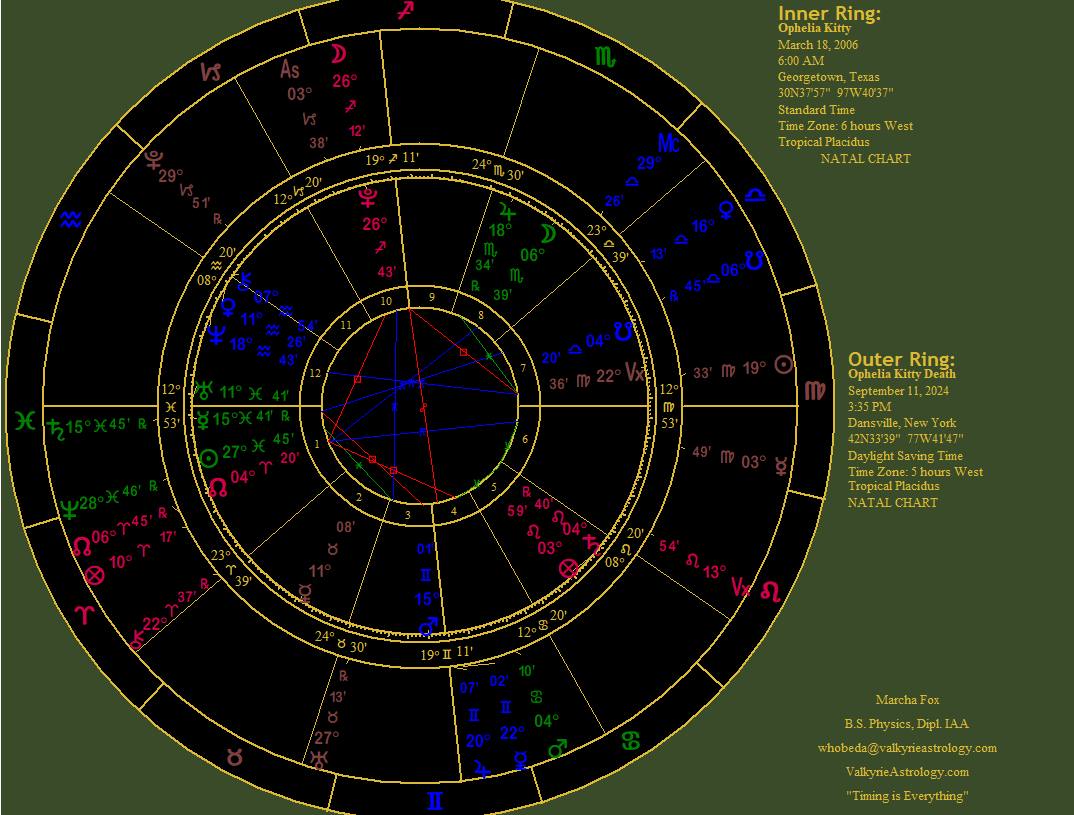Screen dimensions: 1074x815
Task: Click the Leo sign glyph on outer rim
Action: 770,591
